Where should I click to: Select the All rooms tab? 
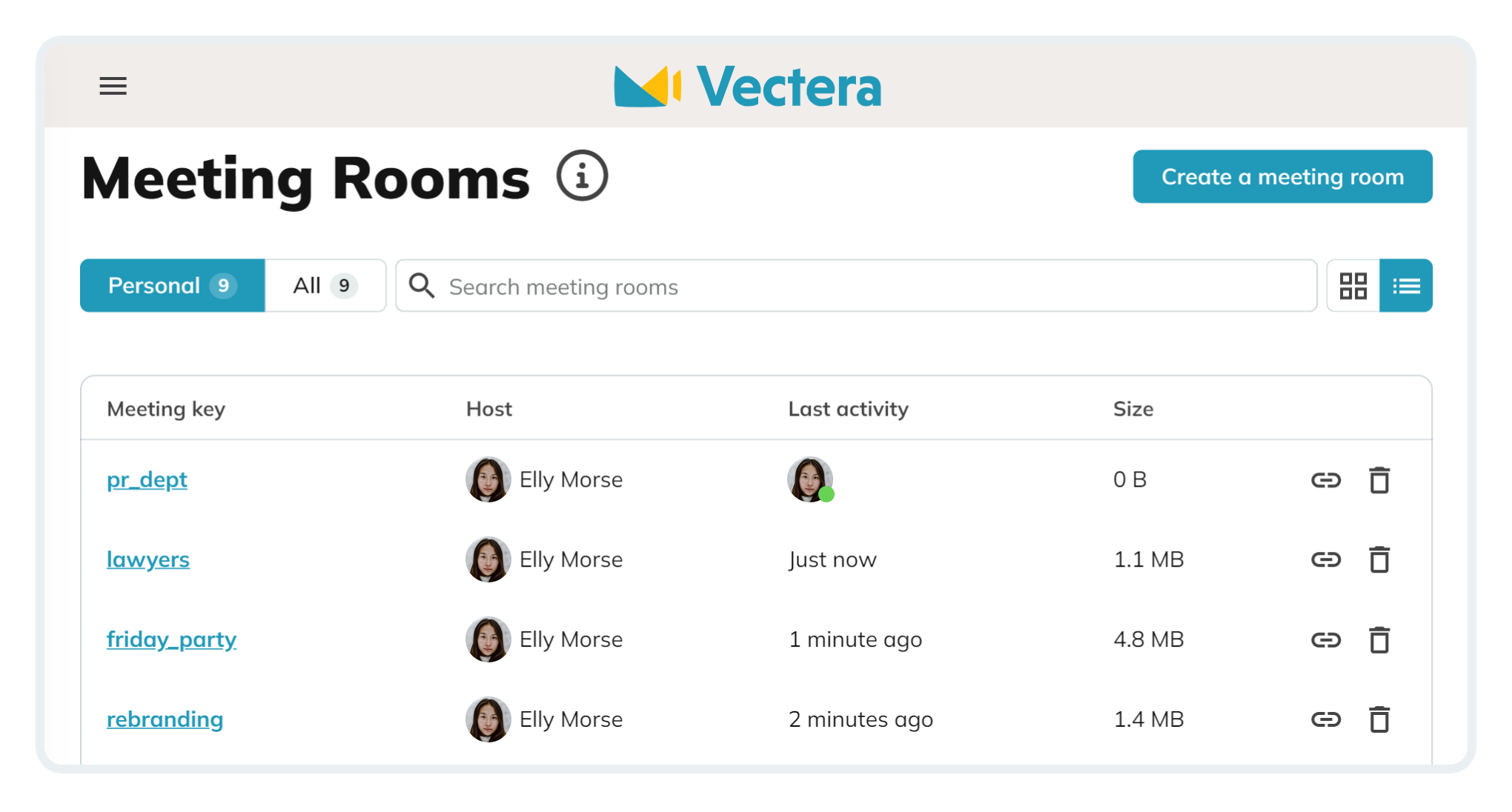(325, 286)
